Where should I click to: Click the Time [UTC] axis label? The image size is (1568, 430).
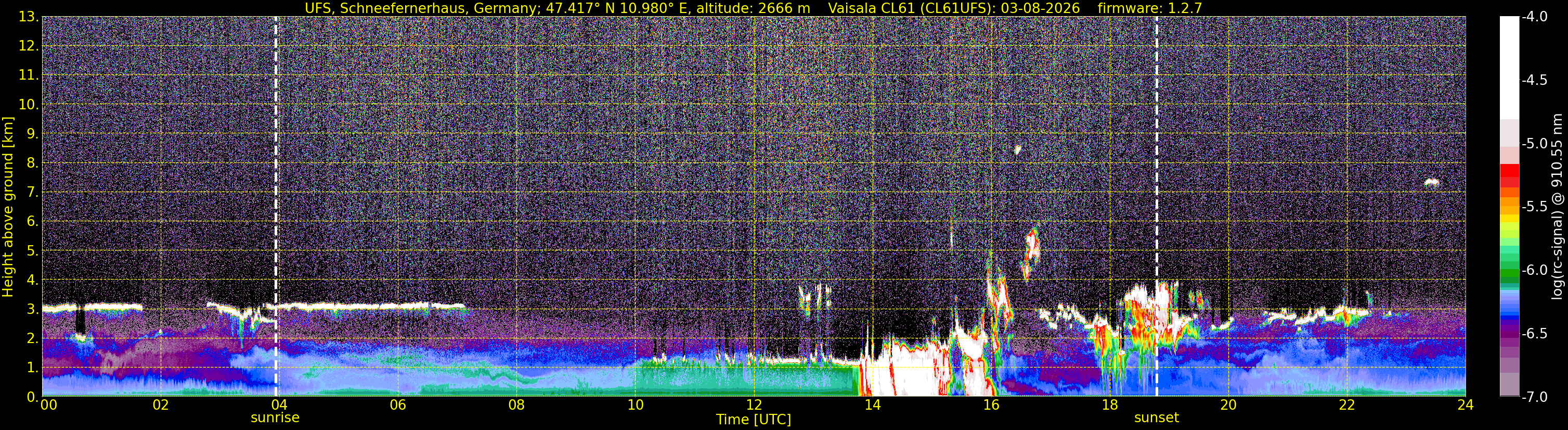(x=754, y=420)
